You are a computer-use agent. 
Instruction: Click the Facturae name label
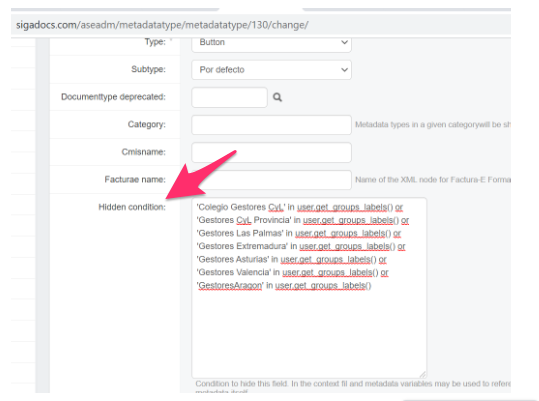[x=135, y=180]
